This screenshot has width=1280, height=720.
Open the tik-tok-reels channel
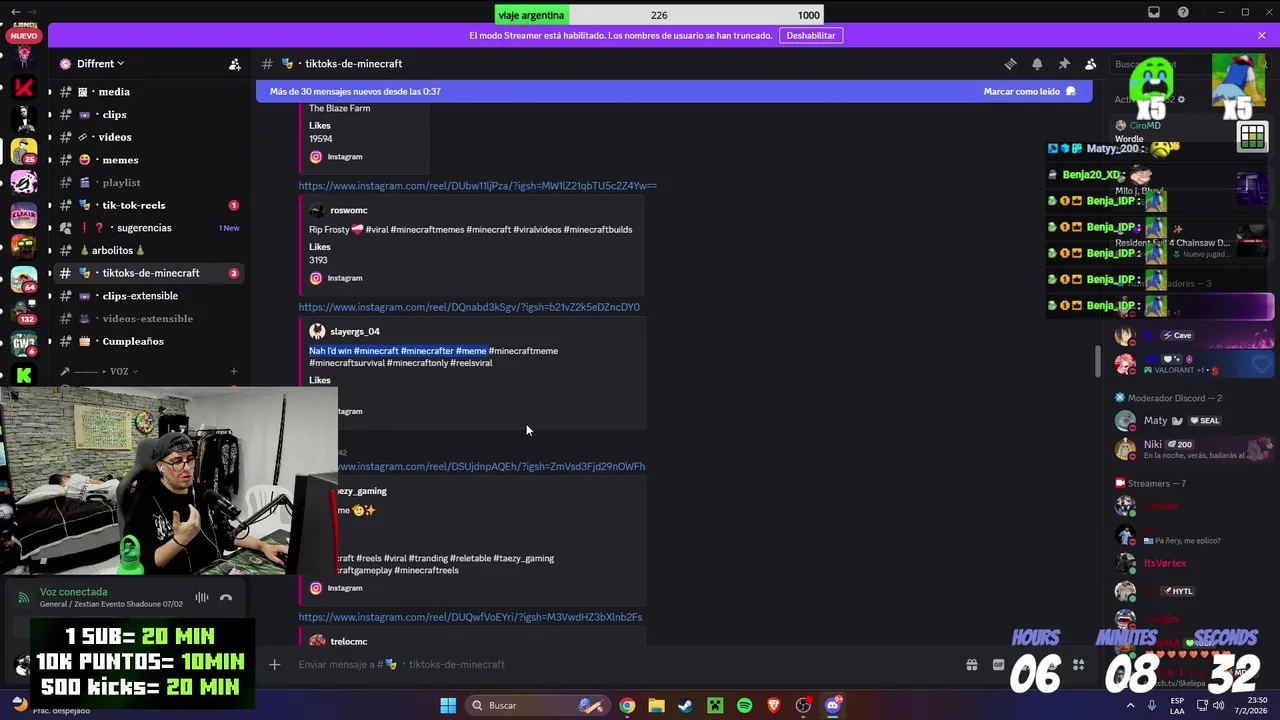[149, 205]
